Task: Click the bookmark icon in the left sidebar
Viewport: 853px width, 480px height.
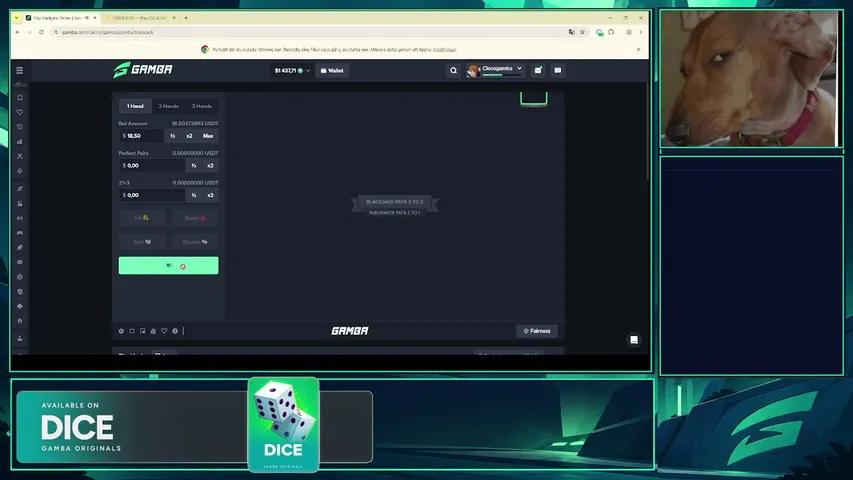Action: point(20,98)
